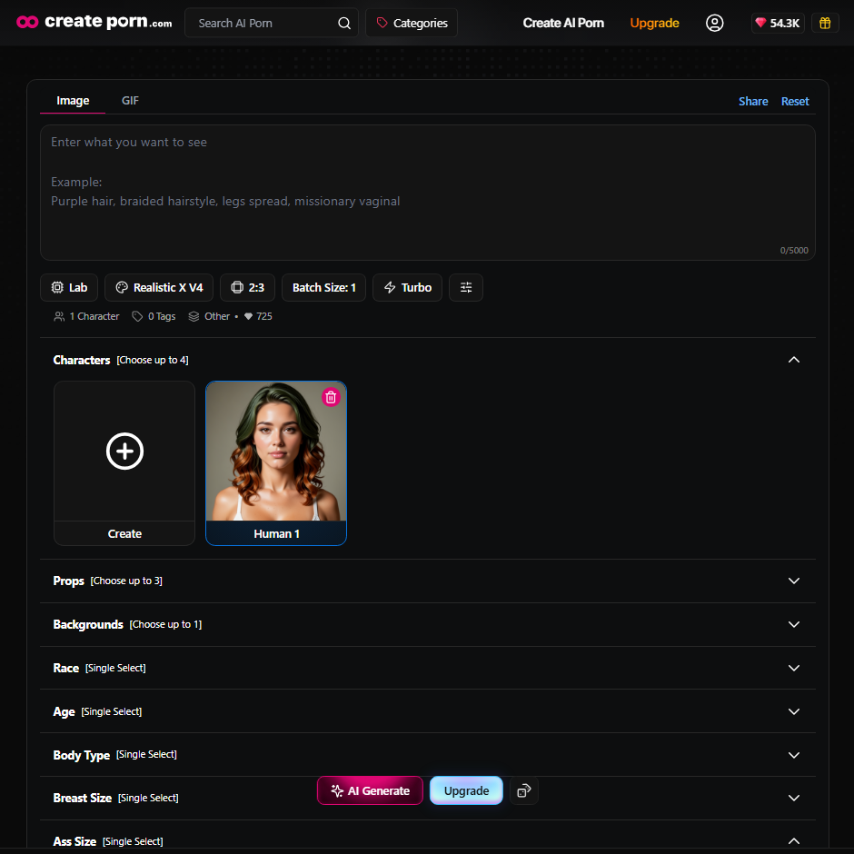Open the gift rewards icon
The width and height of the screenshot is (854, 854).
click(x=825, y=23)
